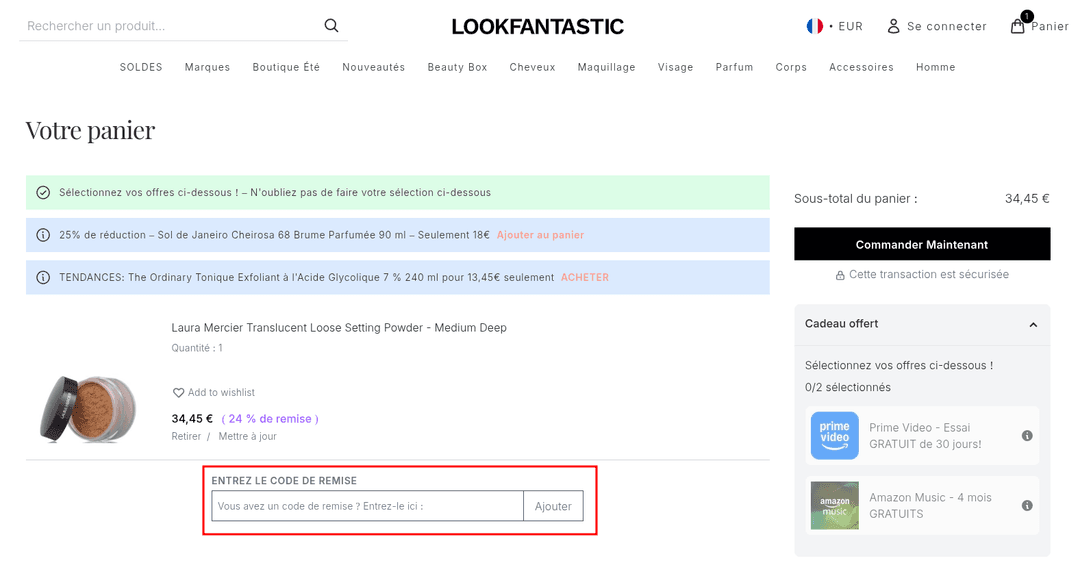This screenshot has height=572, width=1080.
Task: Click Se connecter link
Action: (x=946, y=26)
